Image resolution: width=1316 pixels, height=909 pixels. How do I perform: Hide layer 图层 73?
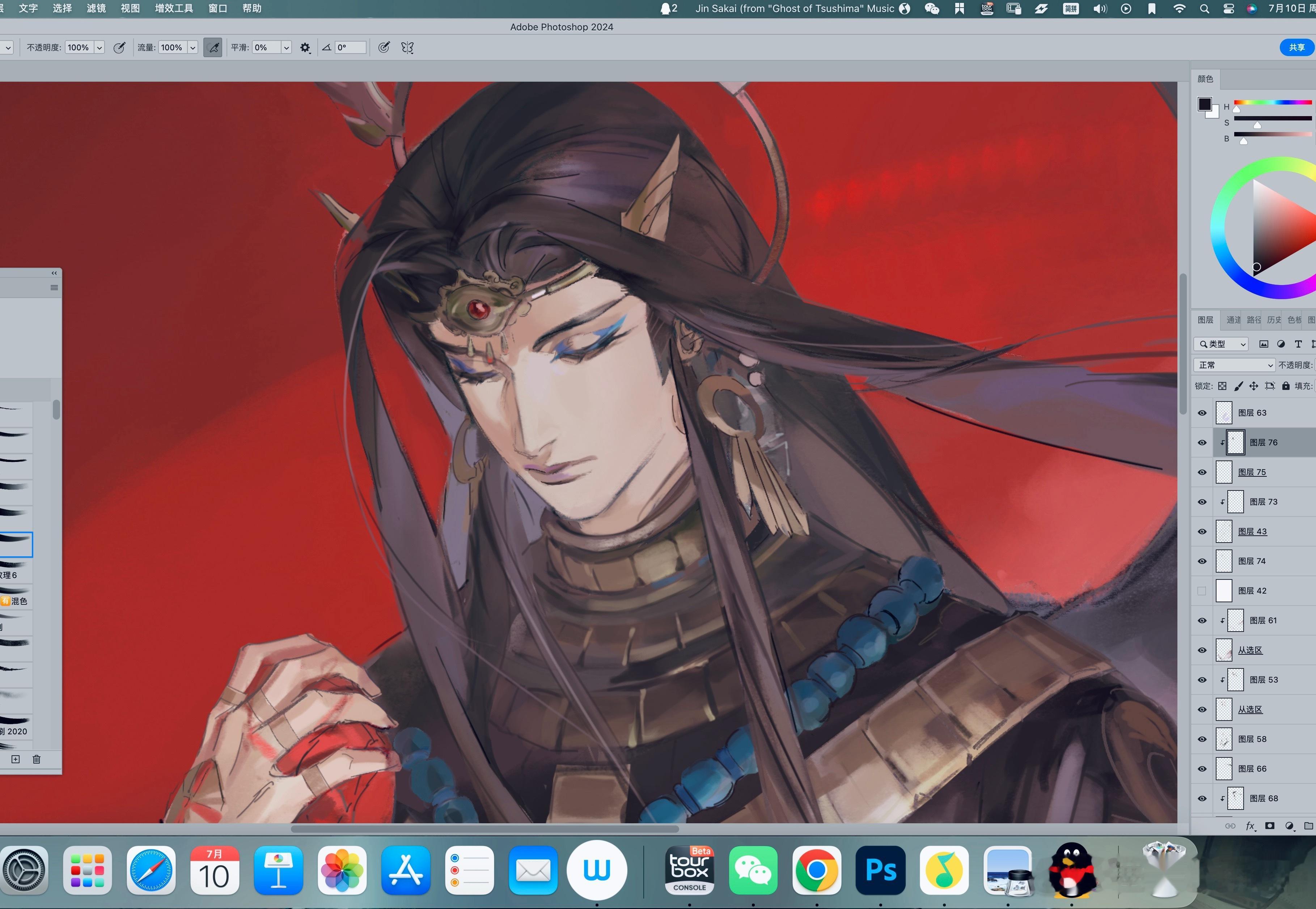[1202, 502]
